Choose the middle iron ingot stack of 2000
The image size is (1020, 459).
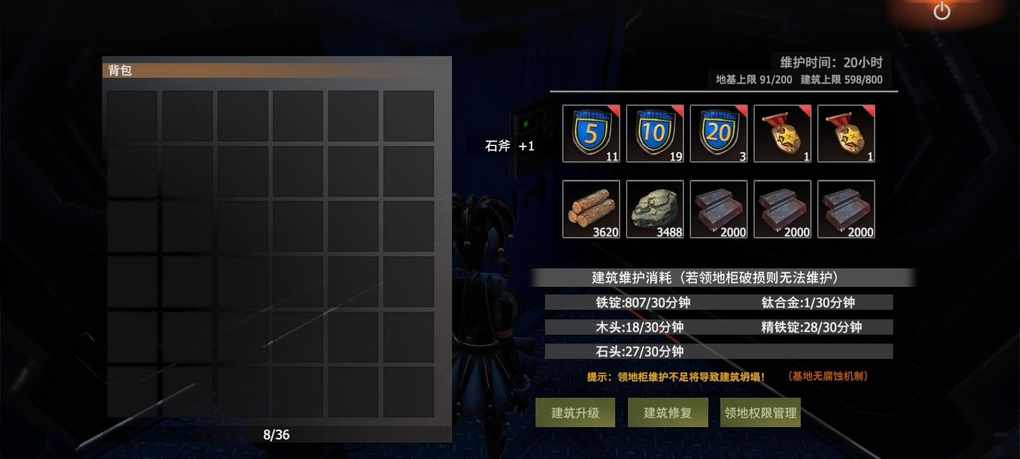tap(782, 209)
